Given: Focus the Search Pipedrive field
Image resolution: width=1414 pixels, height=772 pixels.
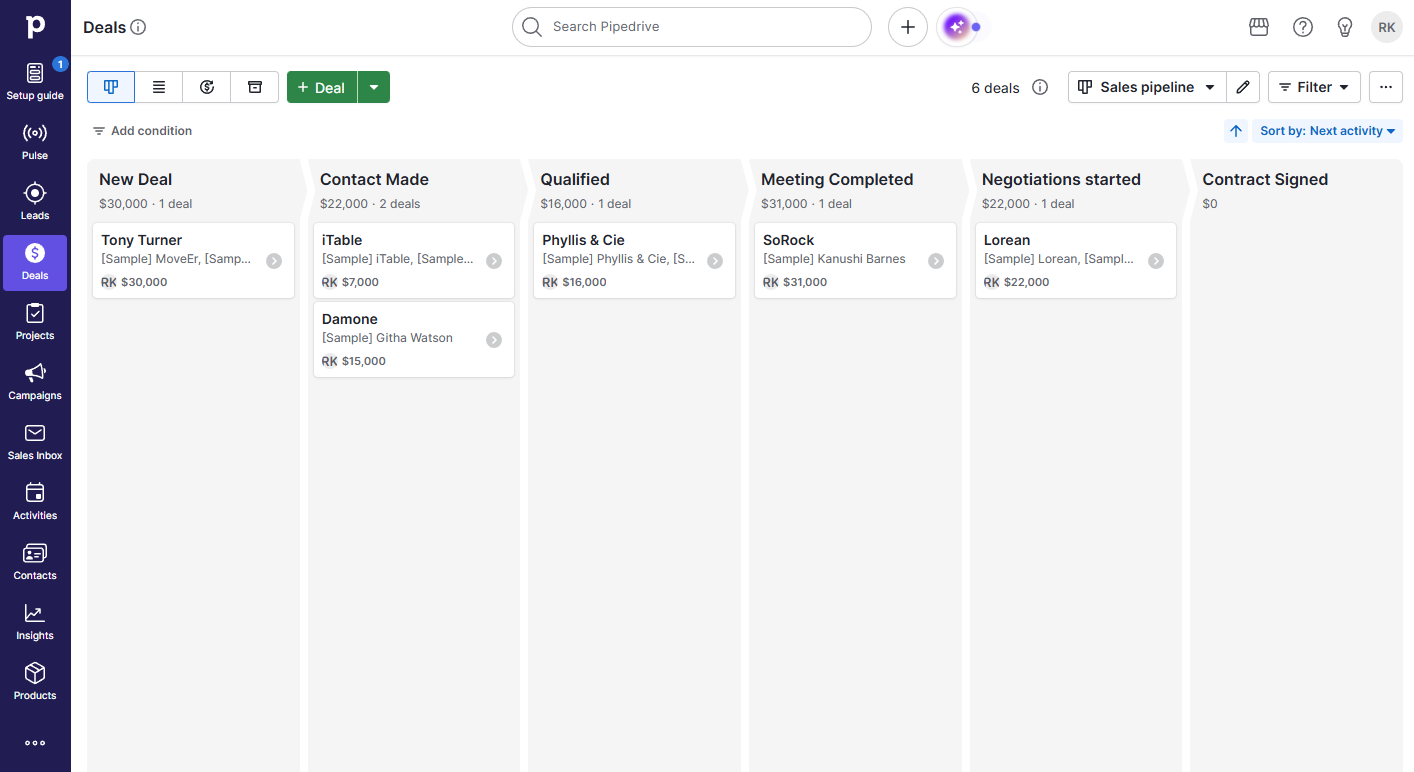Looking at the screenshot, I should click(692, 27).
